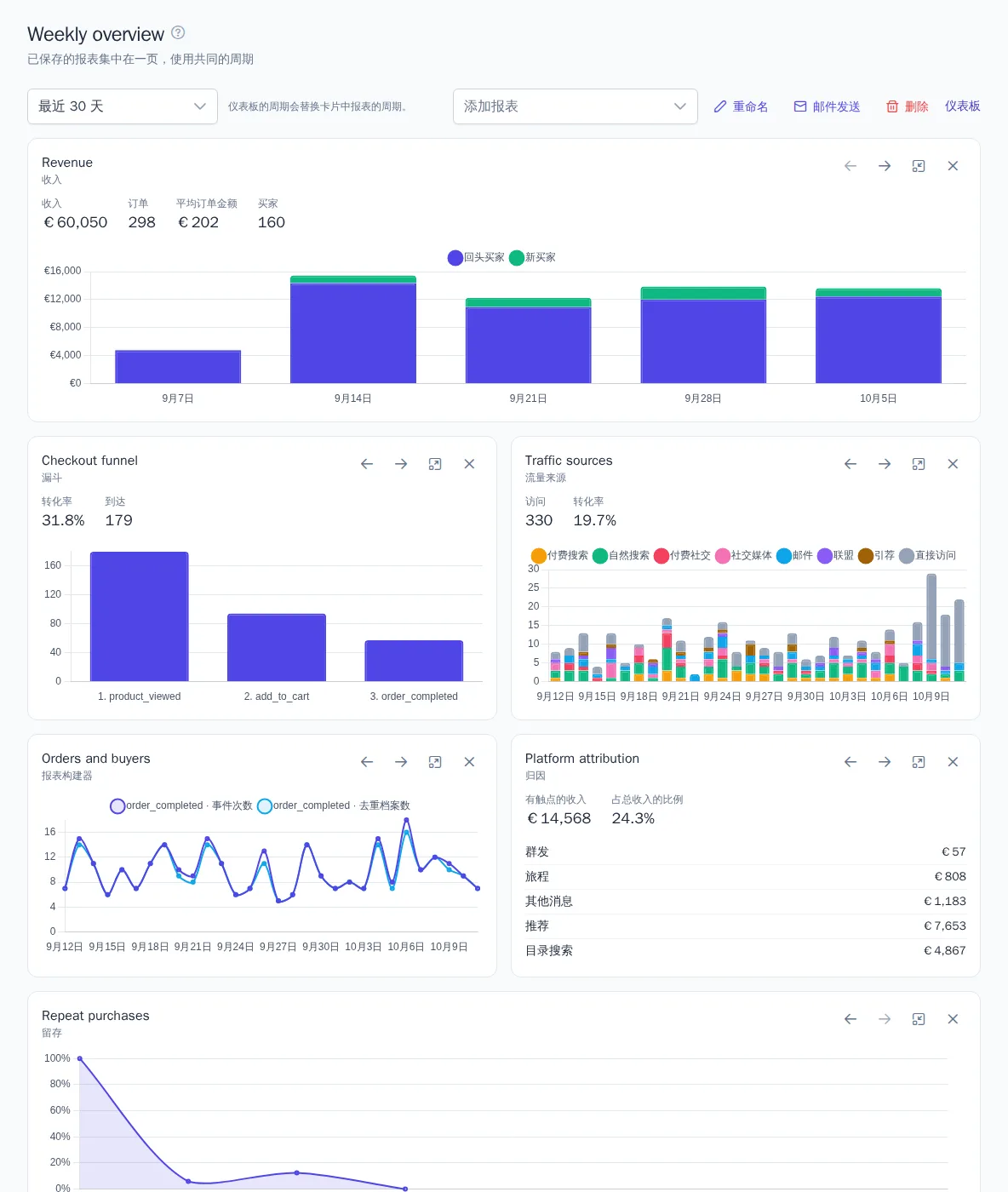Toggle the 付费搜索 legend series

pos(559,556)
